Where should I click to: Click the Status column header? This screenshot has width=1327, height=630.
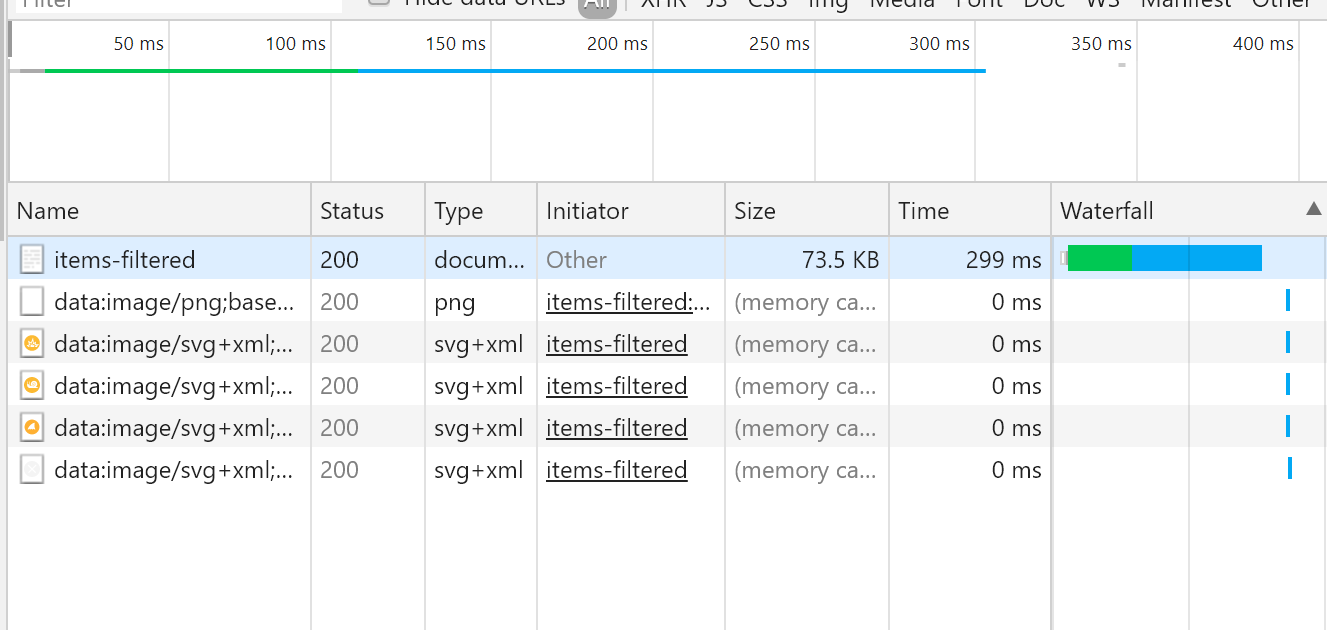coord(352,211)
